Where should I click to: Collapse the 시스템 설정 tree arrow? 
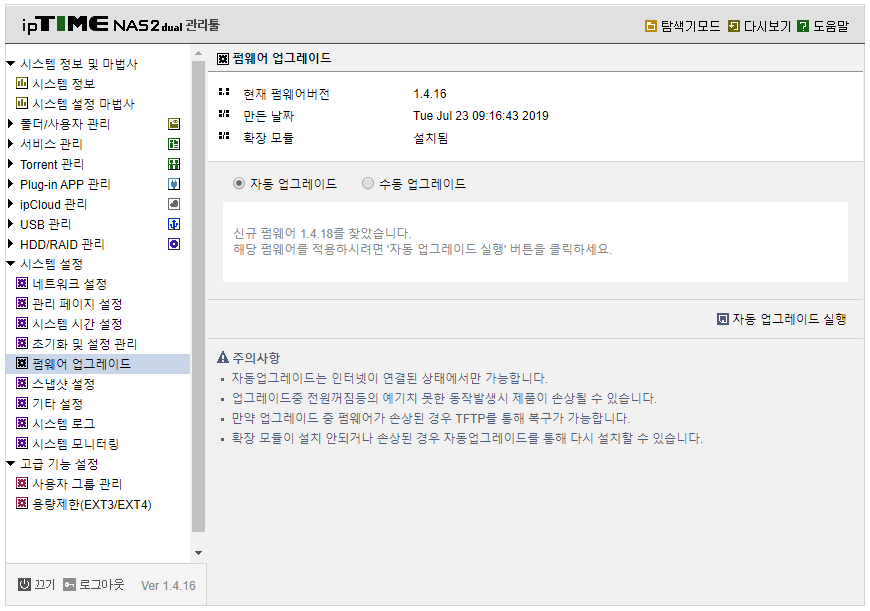11,264
